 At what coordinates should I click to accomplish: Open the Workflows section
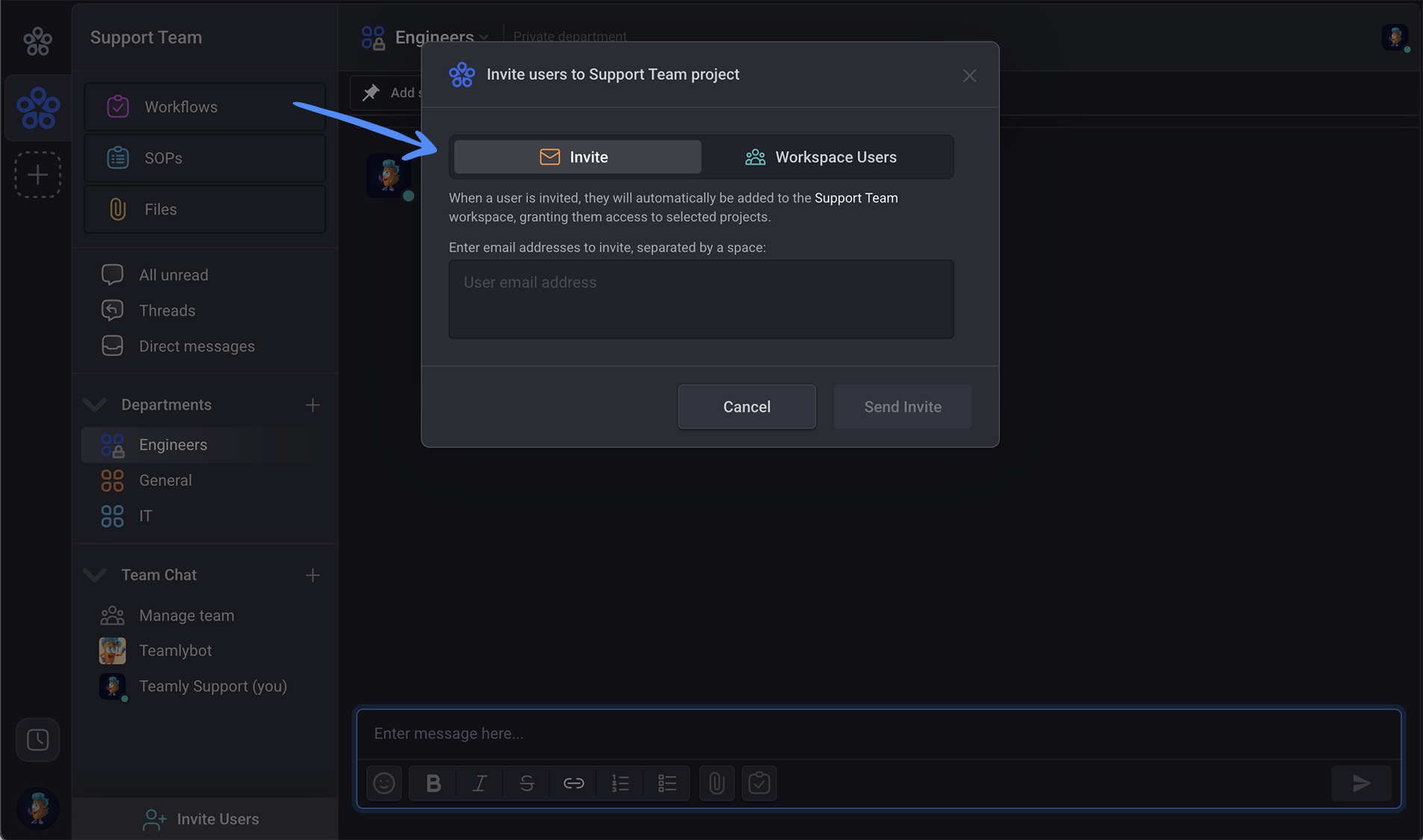point(205,107)
